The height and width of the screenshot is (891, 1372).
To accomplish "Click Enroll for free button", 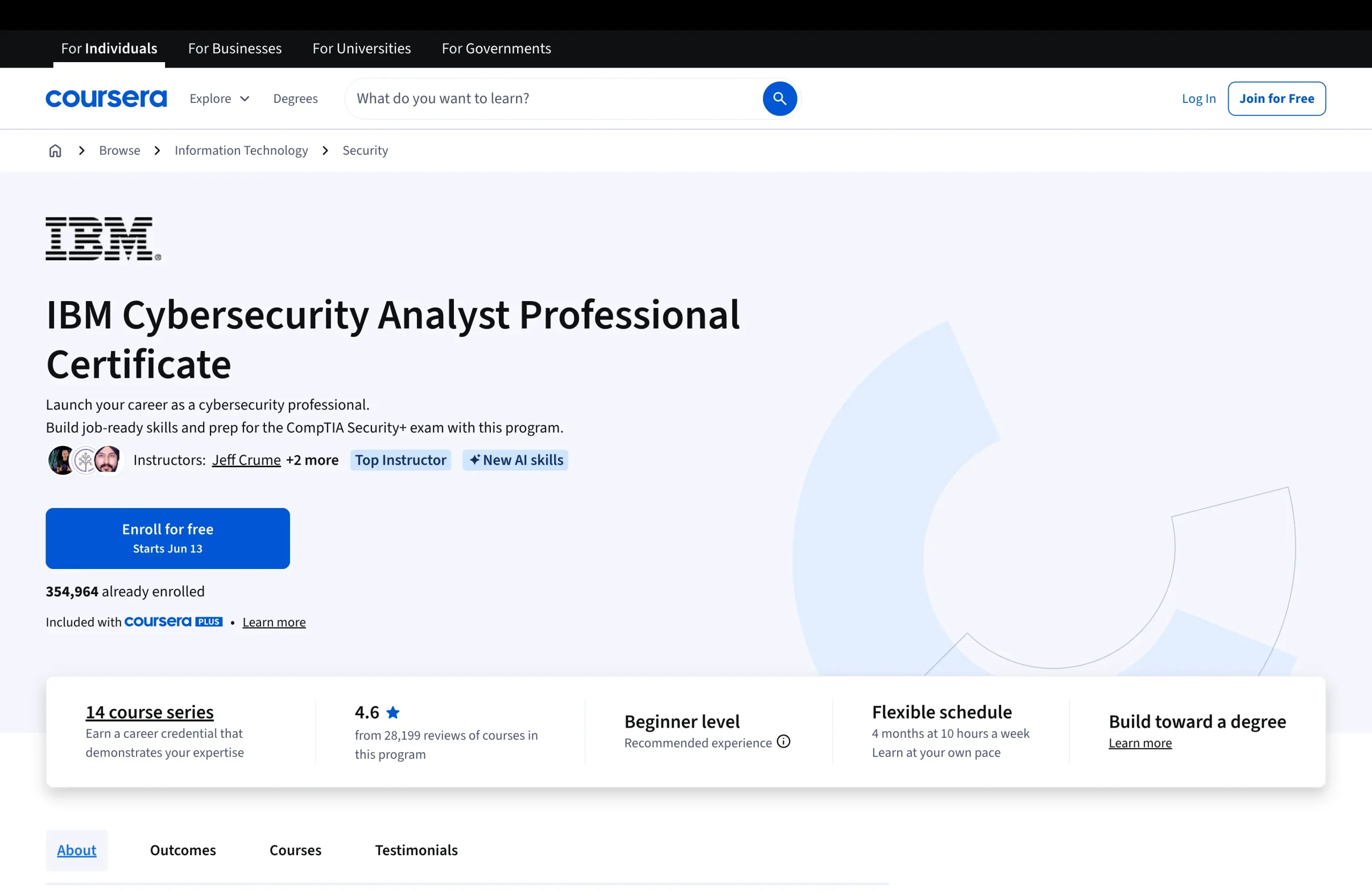I will [168, 538].
